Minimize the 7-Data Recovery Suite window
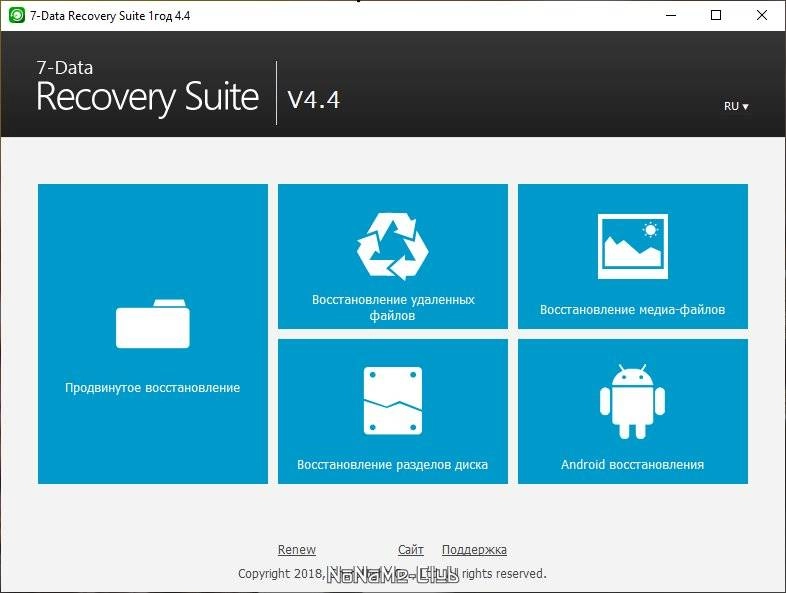The image size is (786, 593). pyautogui.click(x=671, y=16)
